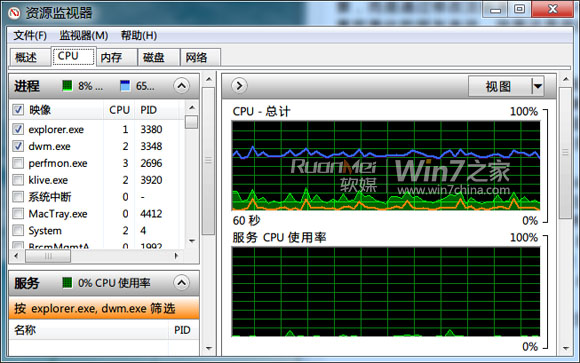
Task: Select the klive.exe process row
Action: click(97, 180)
